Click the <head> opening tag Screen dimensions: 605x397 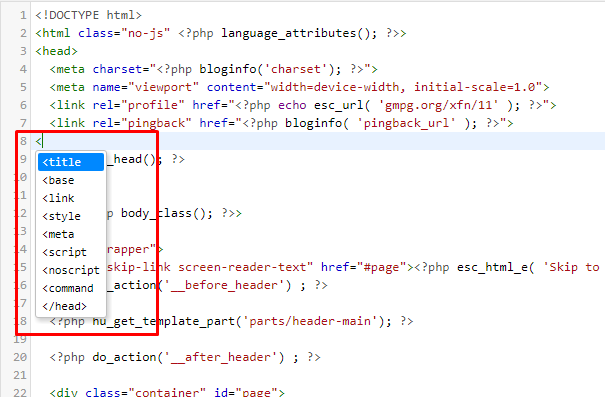(x=56, y=51)
